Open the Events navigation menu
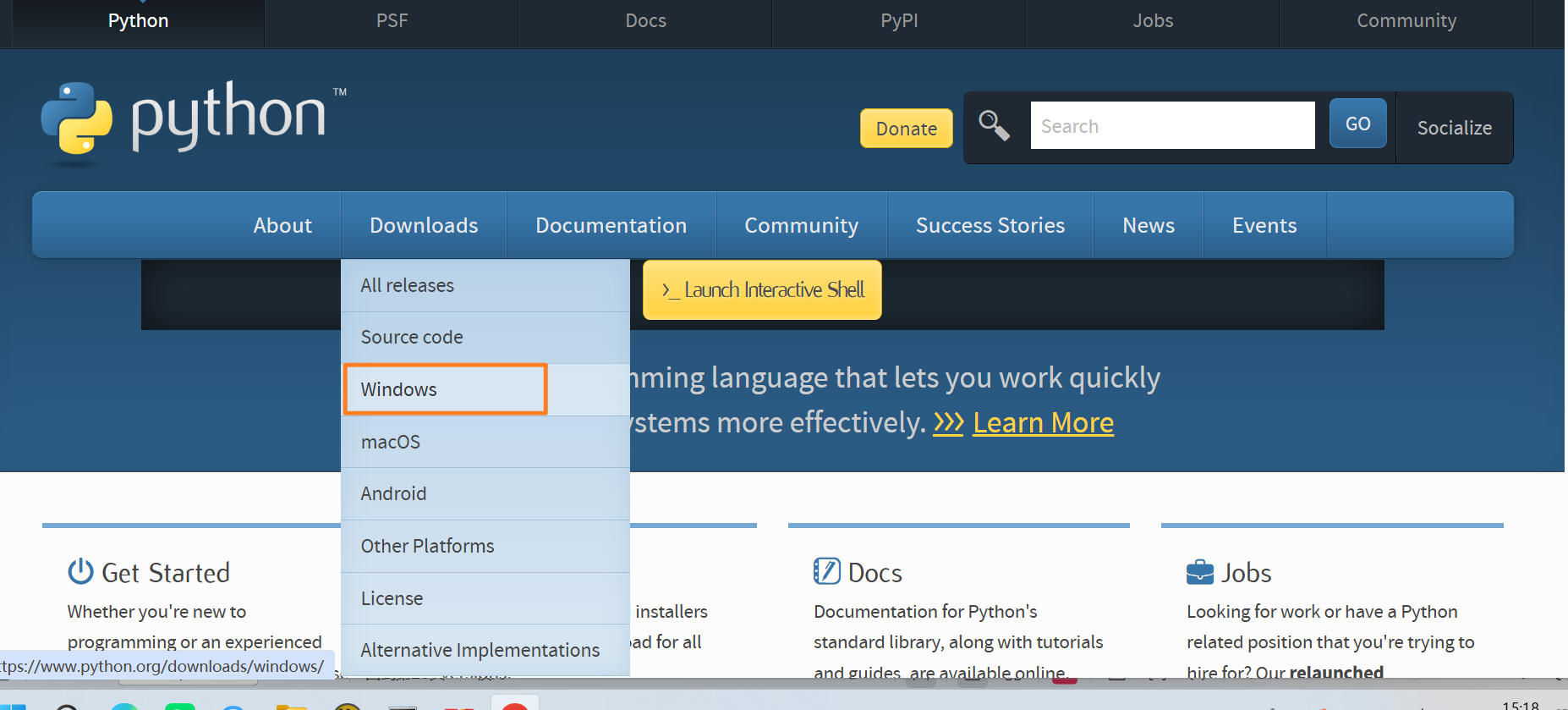The width and height of the screenshot is (1568, 710). (1264, 225)
